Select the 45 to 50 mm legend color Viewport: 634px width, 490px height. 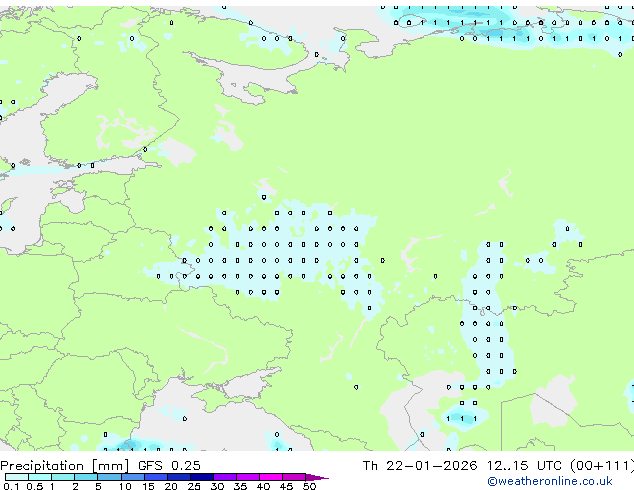pos(294,477)
